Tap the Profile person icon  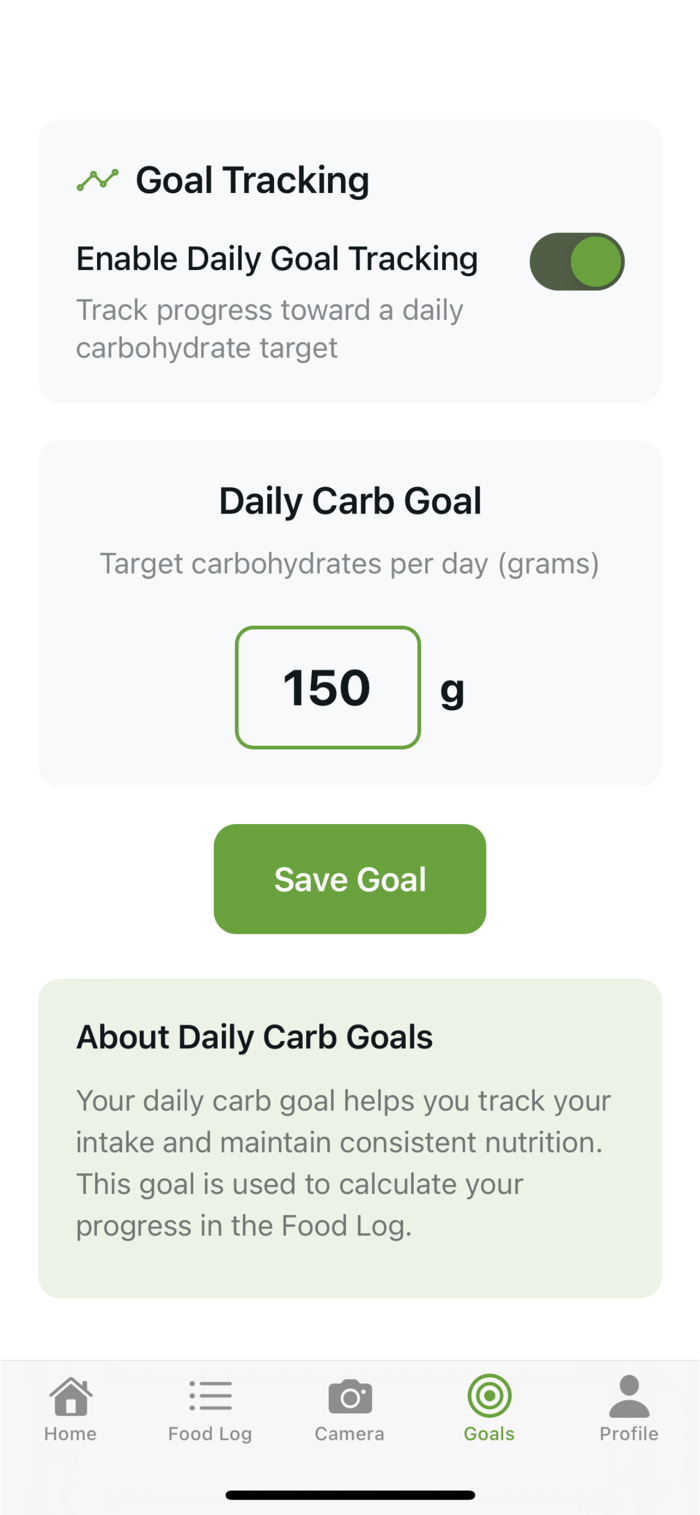coord(629,1396)
